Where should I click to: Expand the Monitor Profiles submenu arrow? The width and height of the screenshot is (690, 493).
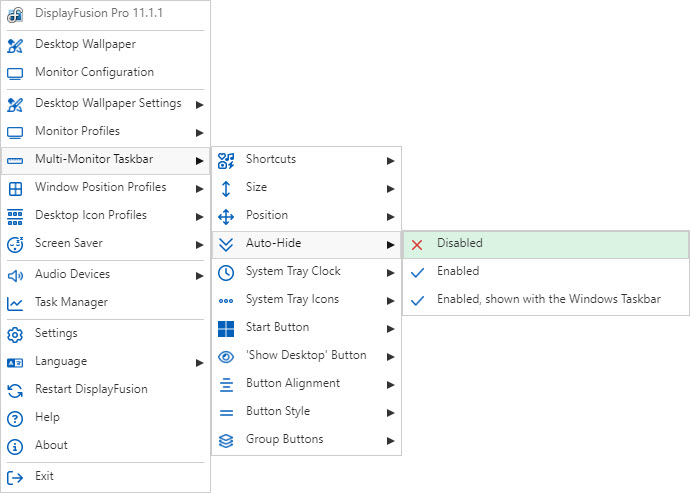click(200, 132)
